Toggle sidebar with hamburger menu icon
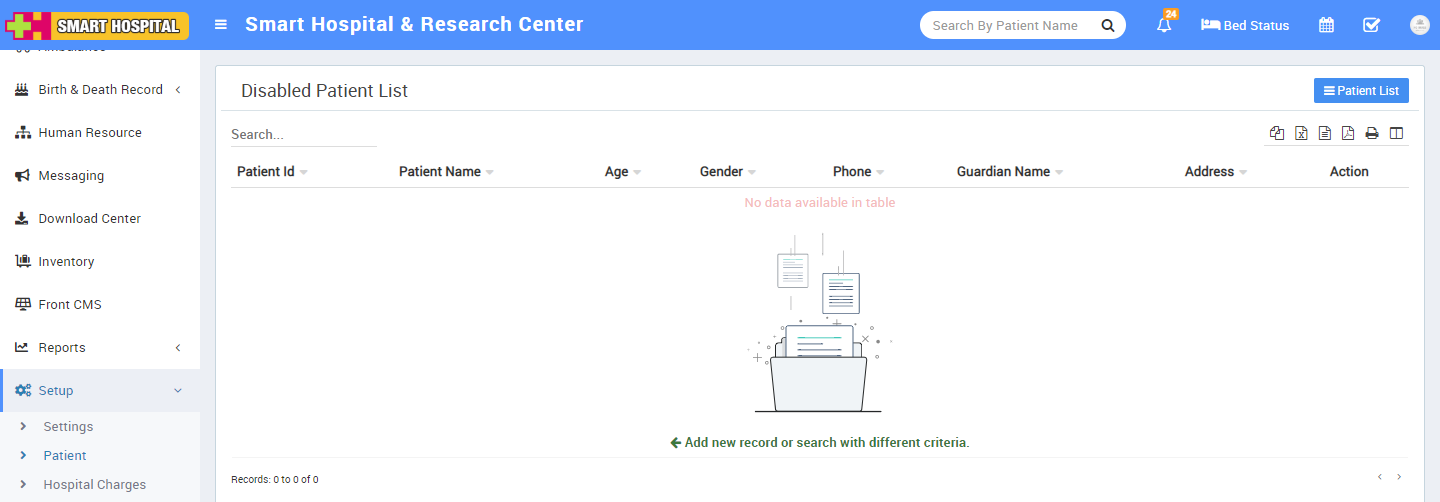Image resolution: width=1440 pixels, height=502 pixels. click(x=221, y=25)
